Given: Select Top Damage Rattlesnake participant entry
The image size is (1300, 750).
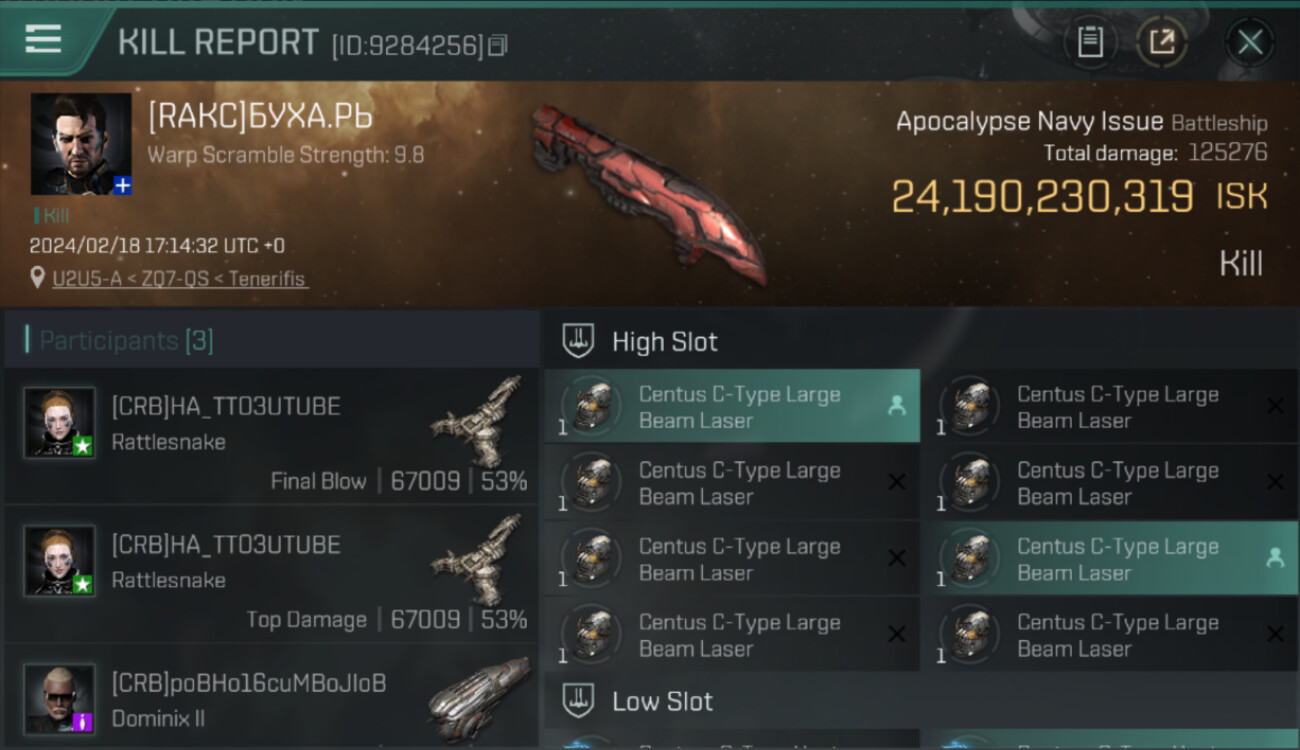Looking at the screenshot, I should pos(271,574).
